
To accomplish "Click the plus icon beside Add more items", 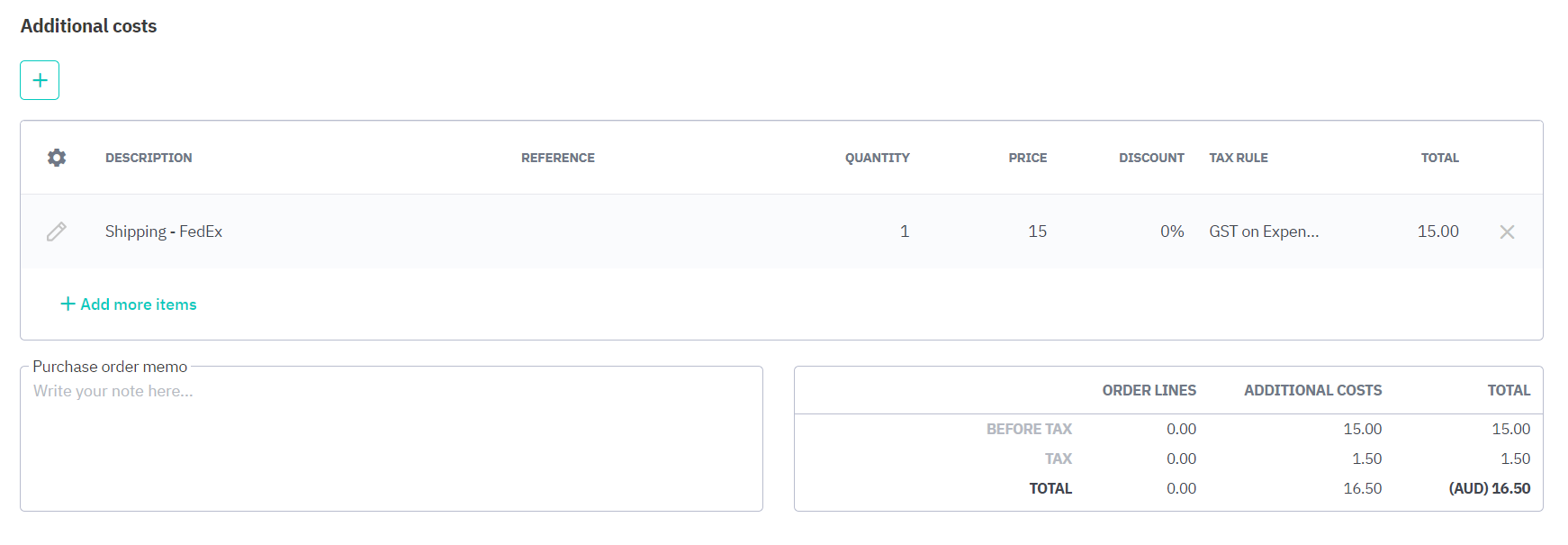I will pos(68,304).
